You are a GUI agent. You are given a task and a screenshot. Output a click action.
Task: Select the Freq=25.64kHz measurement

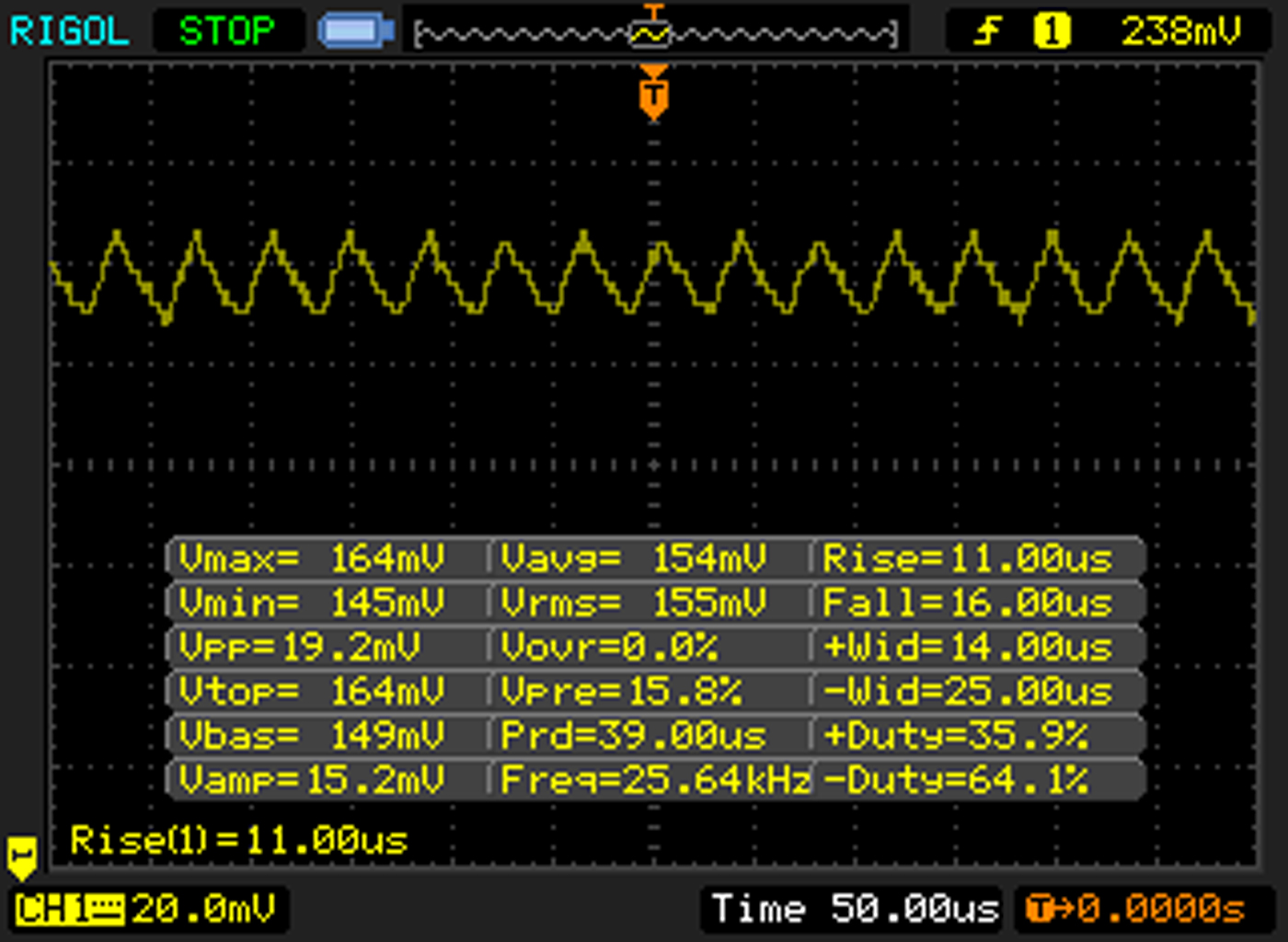click(x=655, y=779)
